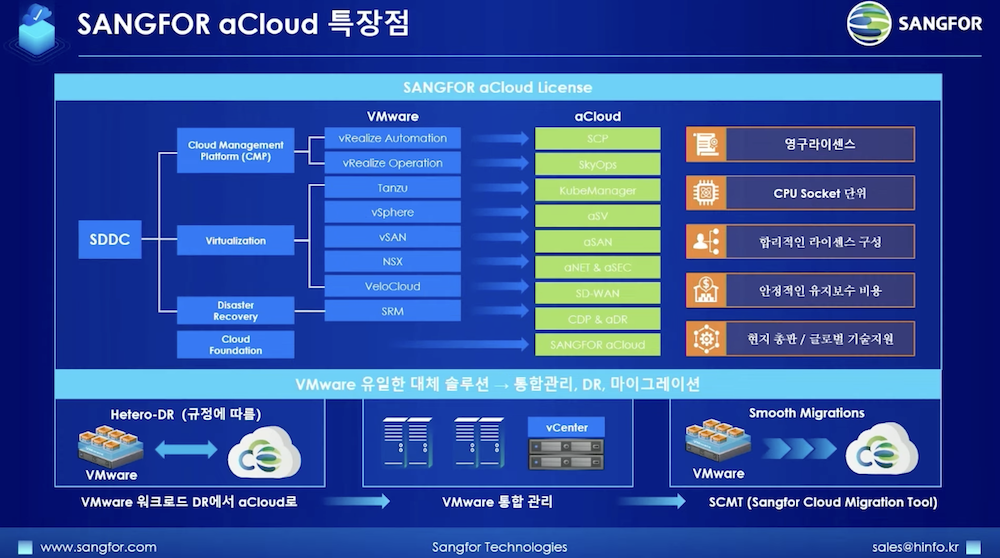The image size is (1000, 558).
Task: Click the triple chevron migration arrows
Action: pos(799,448)
